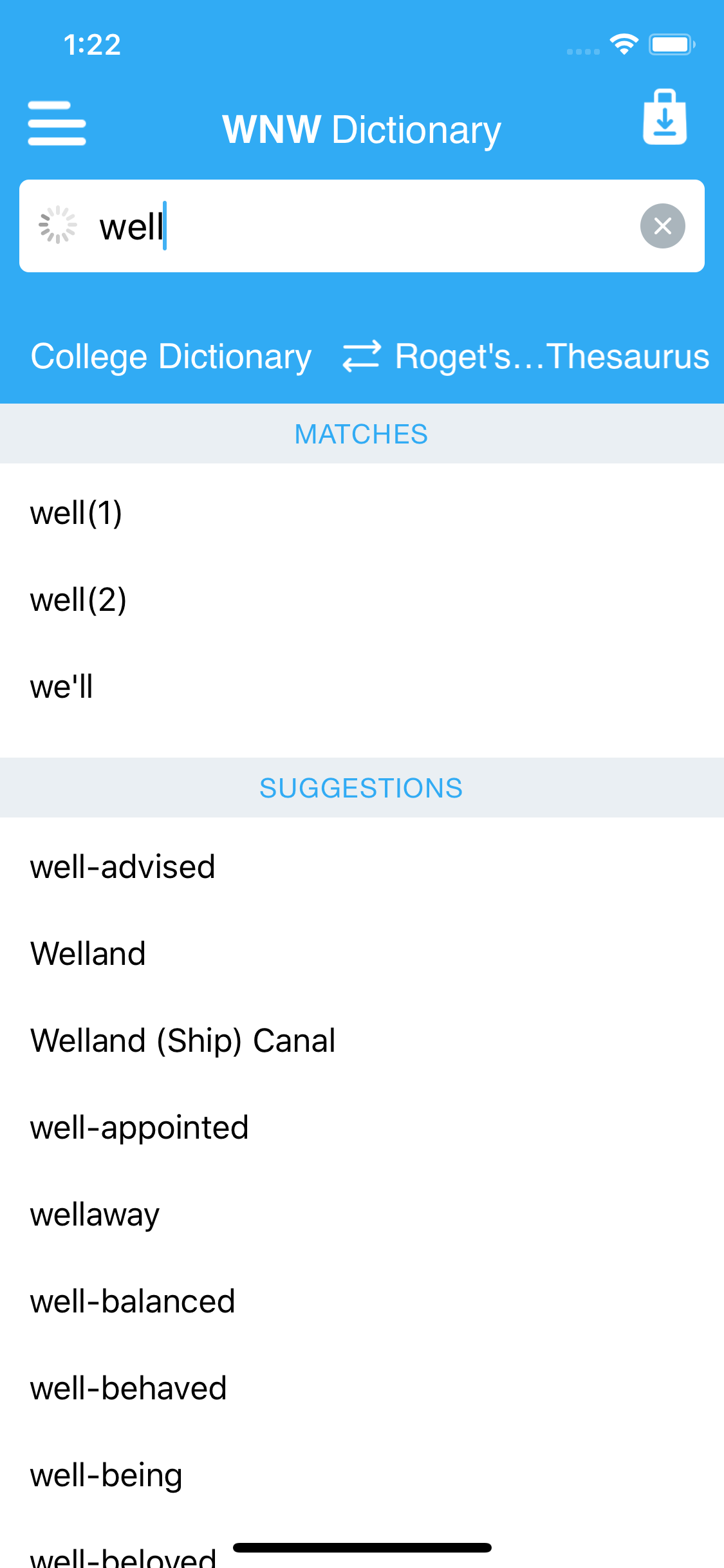Clear the search field text

(x=662, y=226)
